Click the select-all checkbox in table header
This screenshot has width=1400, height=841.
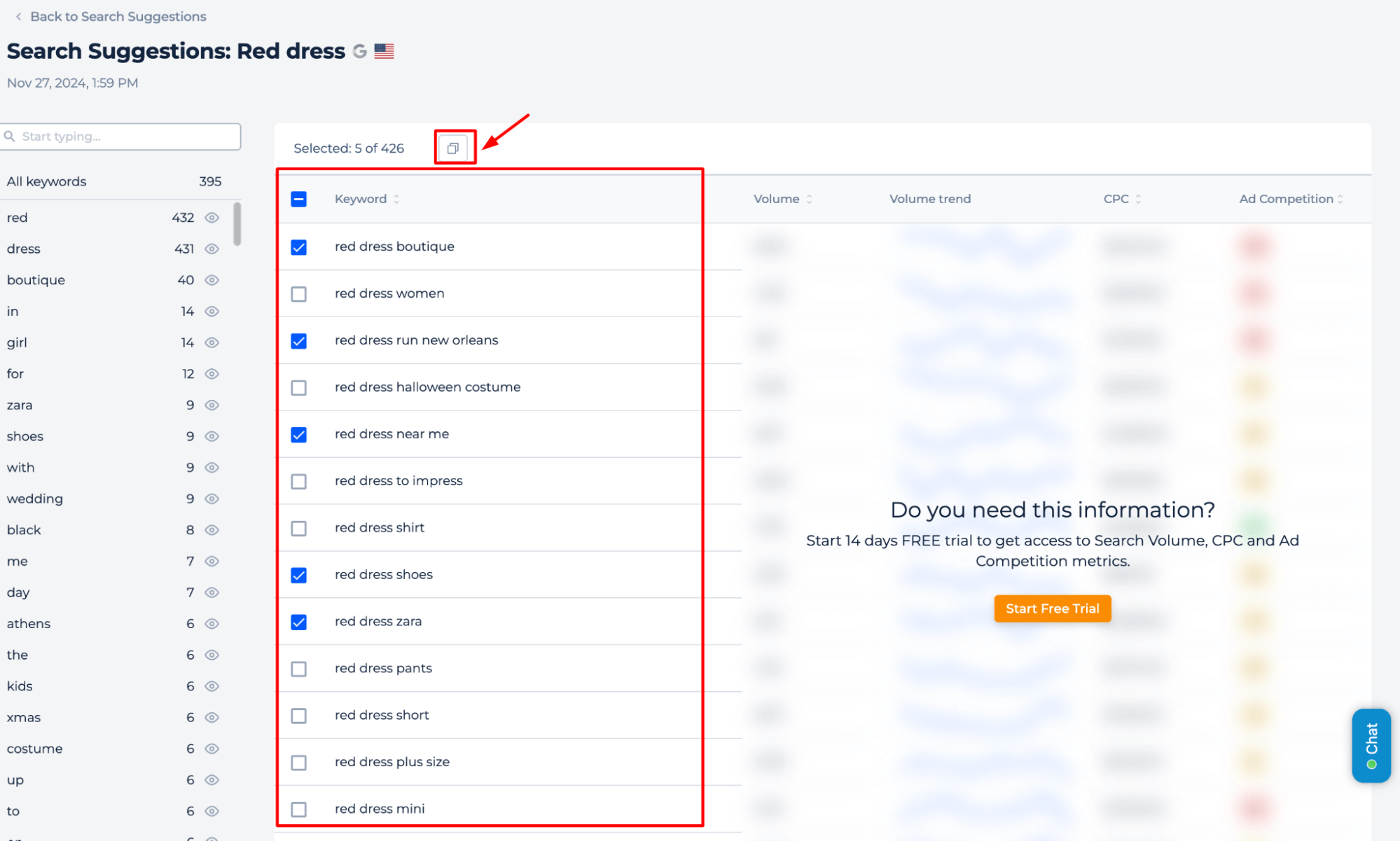[298, 199]
